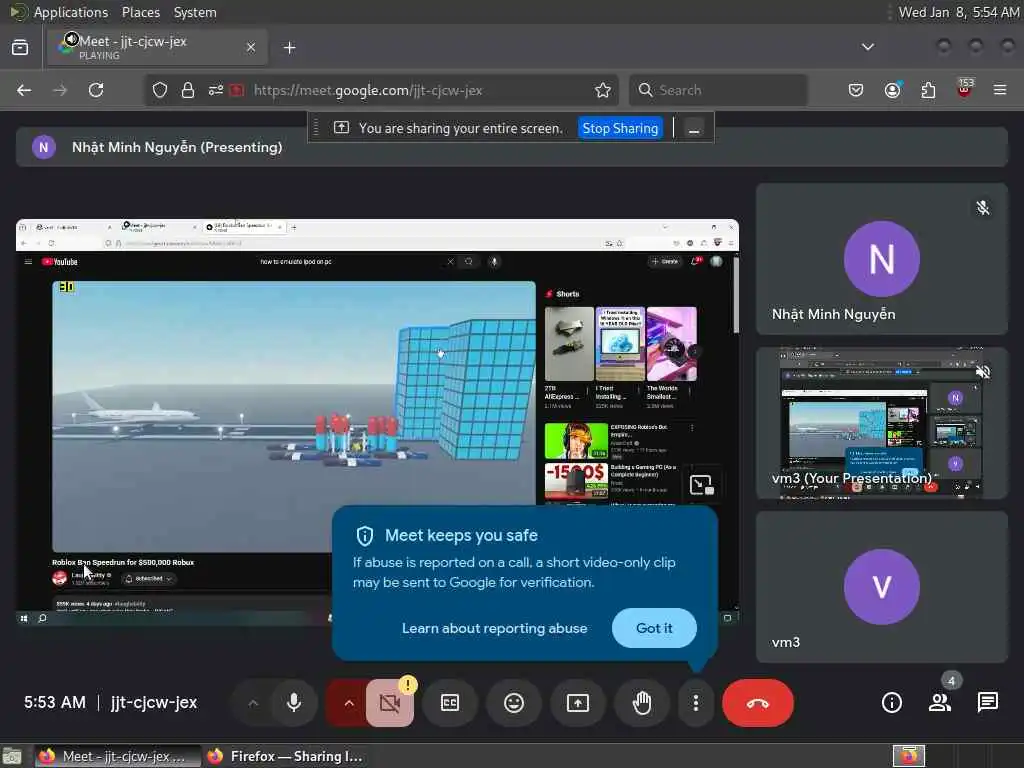The image size is (1024, 768).
Task: Open the Pocket save icon
Action: 856,90
